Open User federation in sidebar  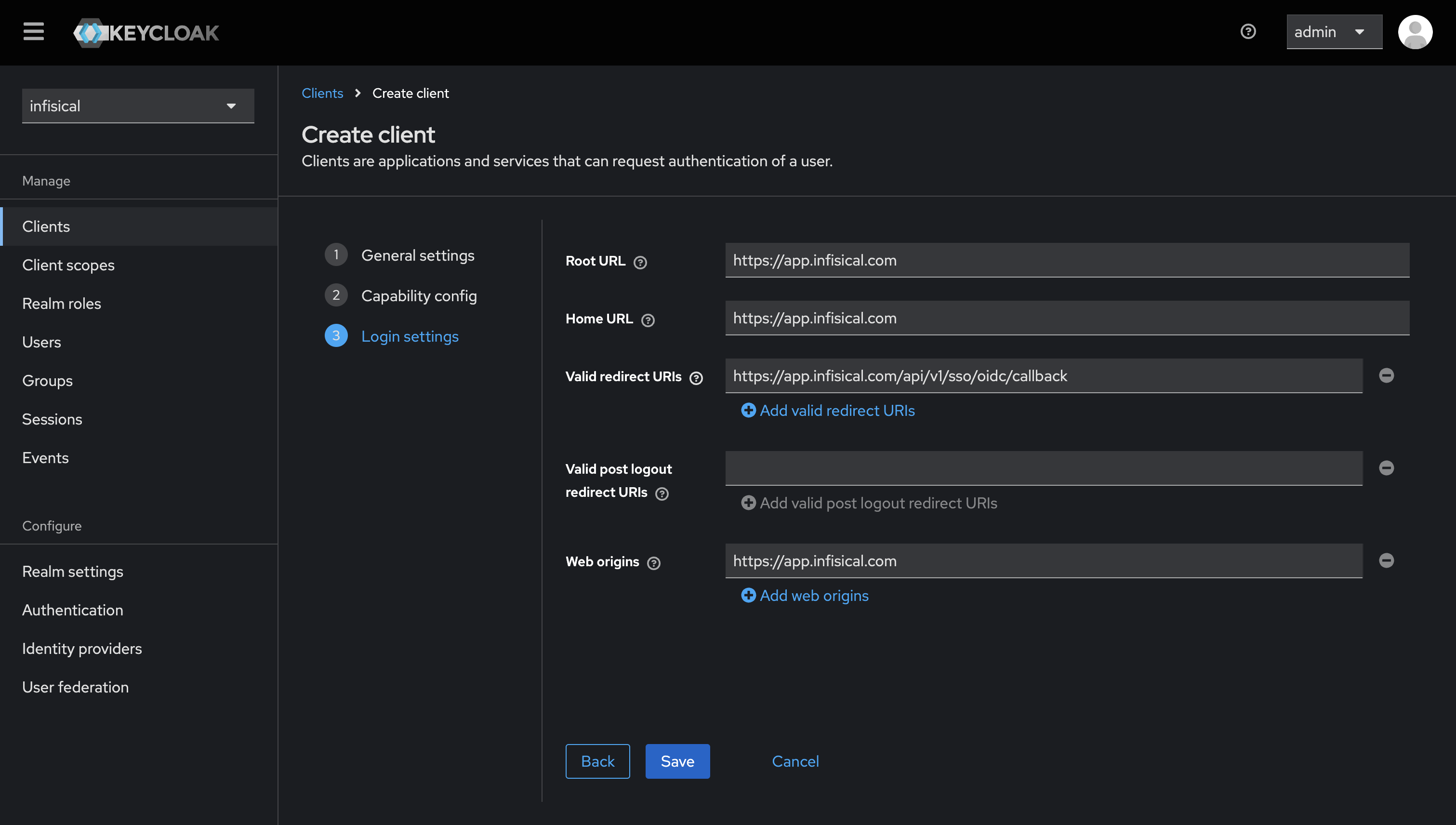coord(139,687)
